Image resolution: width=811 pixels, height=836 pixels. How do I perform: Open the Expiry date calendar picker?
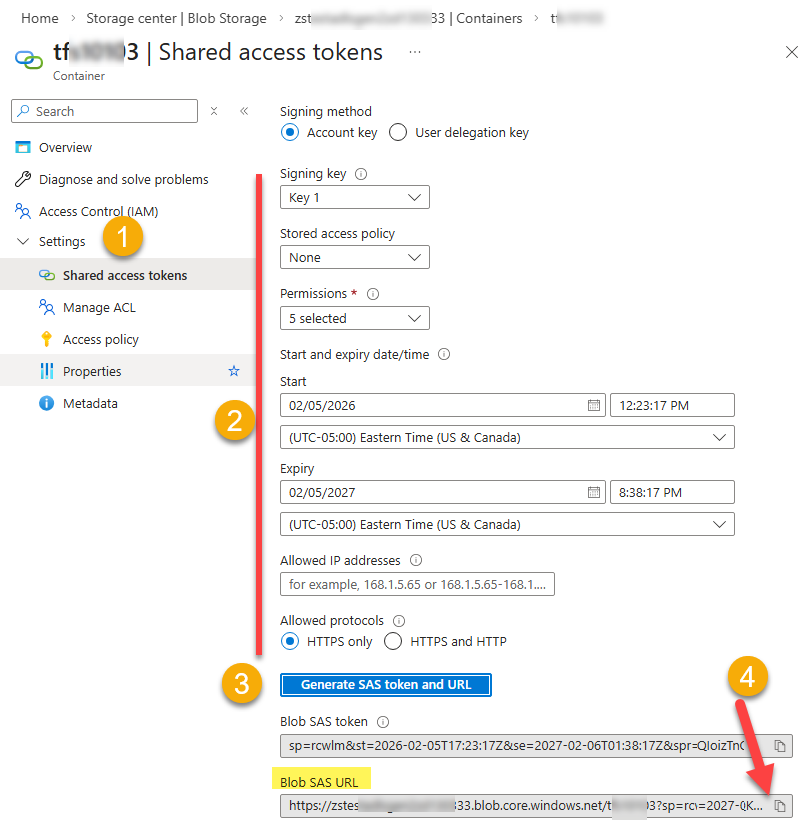click(x=593, y=492)
